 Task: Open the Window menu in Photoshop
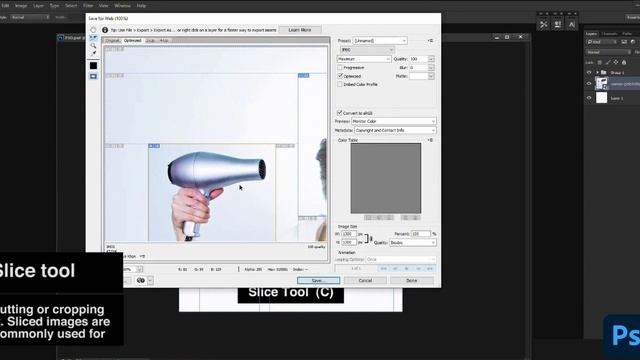[122, 6]
